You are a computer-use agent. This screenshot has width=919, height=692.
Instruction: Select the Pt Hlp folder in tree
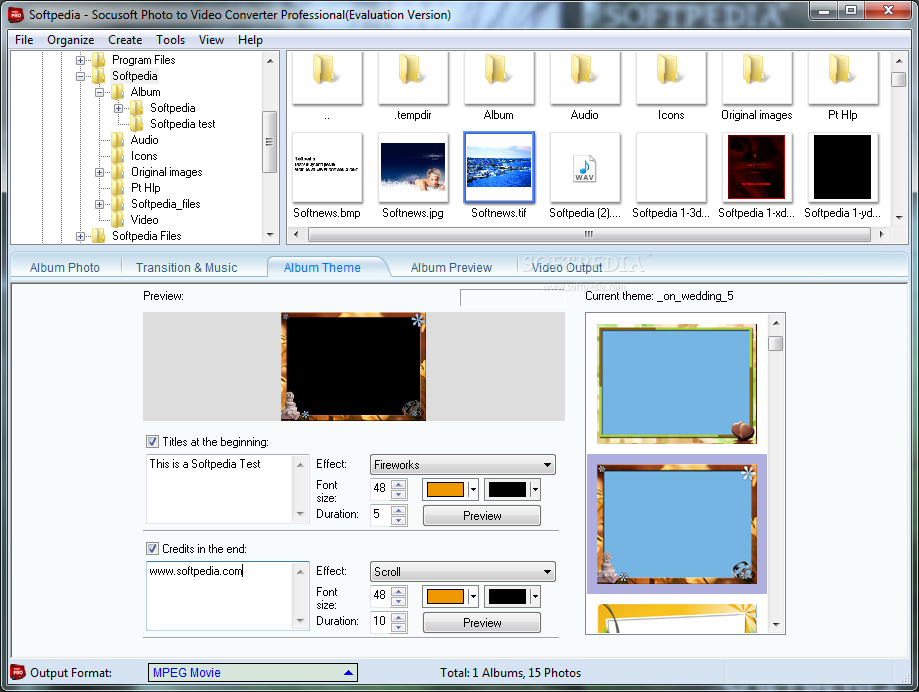point(145,188)
